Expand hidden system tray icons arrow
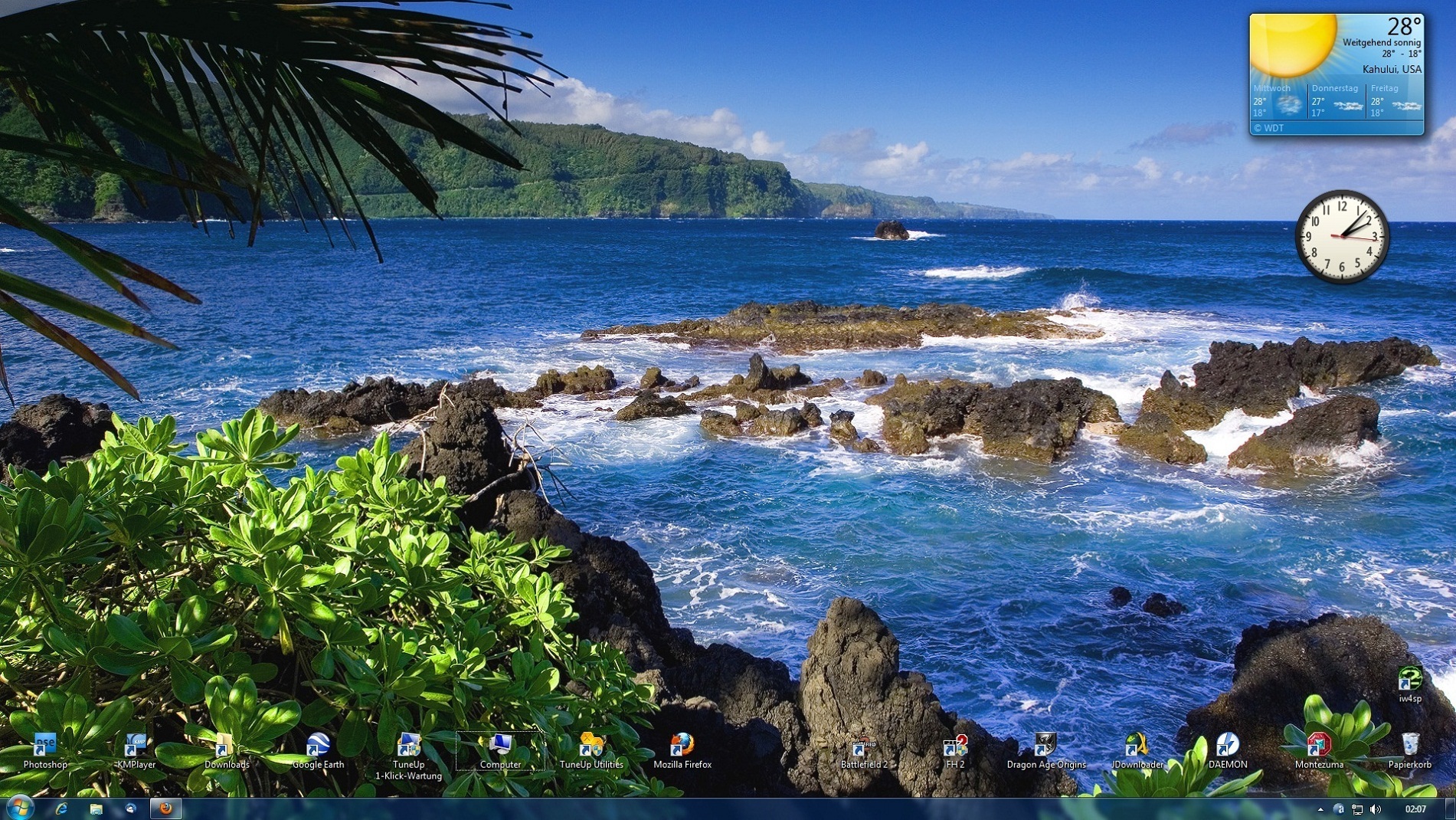The image size is (1456, 820). click(x=1320, y=809)
